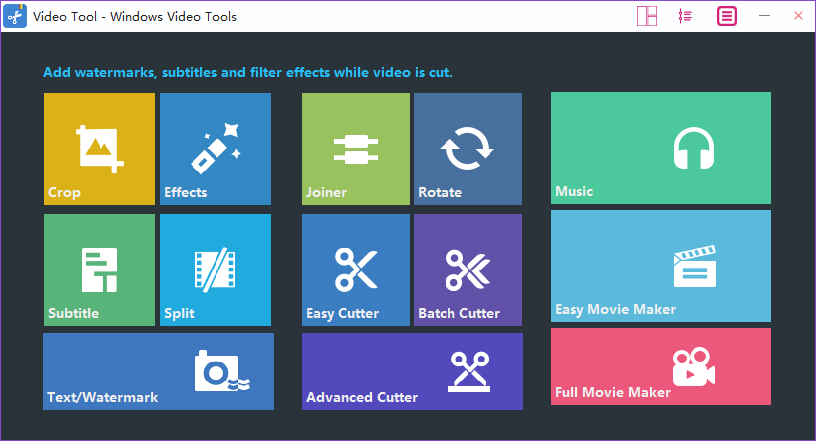Launch Full Movie Maker

[660, 366]
